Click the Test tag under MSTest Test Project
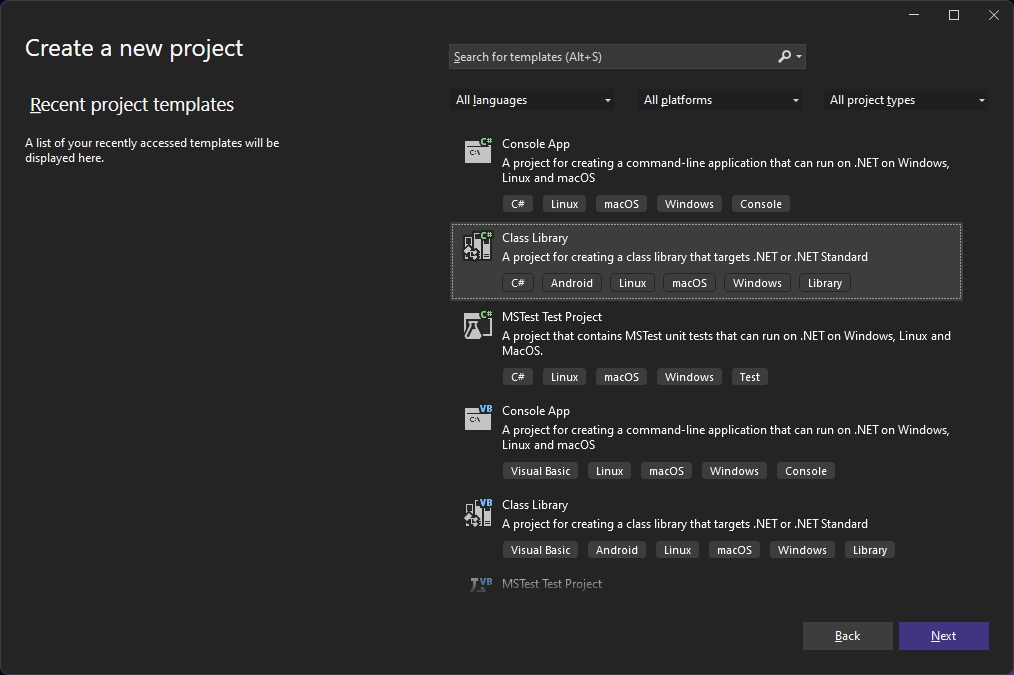Image resolution: width=1014 pixels, height=675 pixels. click(749, 377)
